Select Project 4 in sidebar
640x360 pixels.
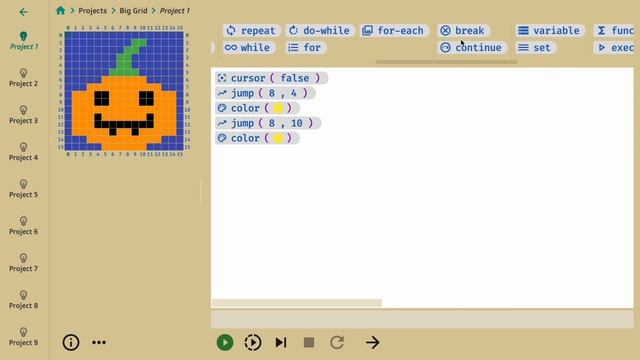(x=23, y=151)
